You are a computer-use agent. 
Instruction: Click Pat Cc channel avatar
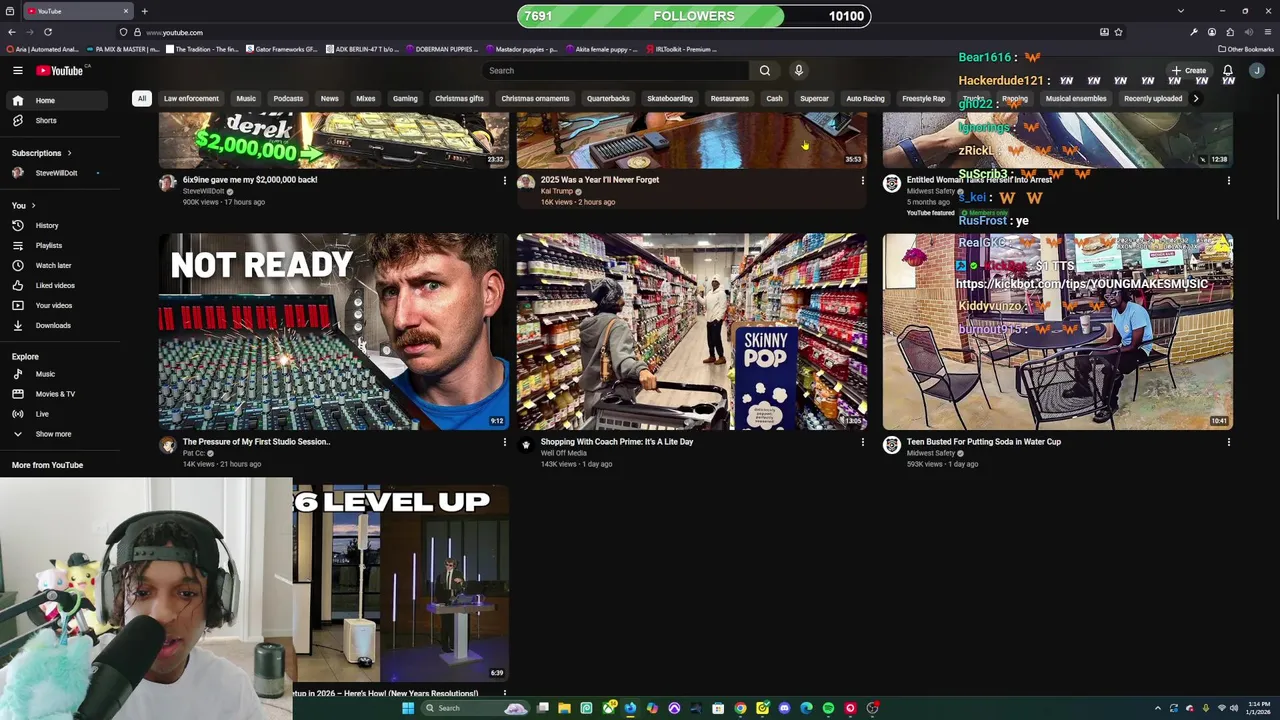tap(168, 445)
